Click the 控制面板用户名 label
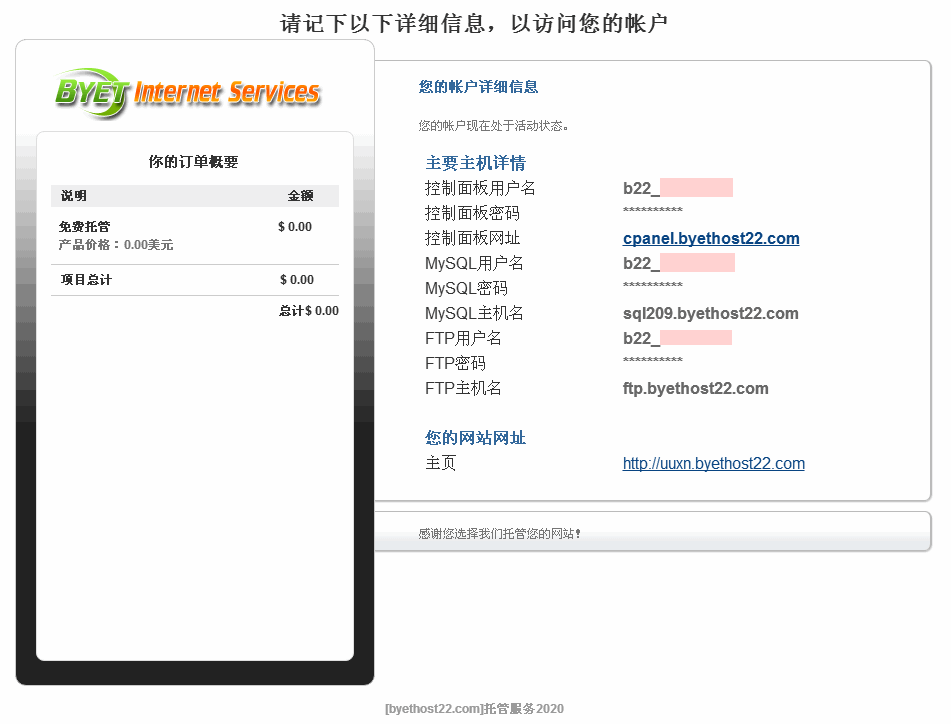 coord(480,188)
